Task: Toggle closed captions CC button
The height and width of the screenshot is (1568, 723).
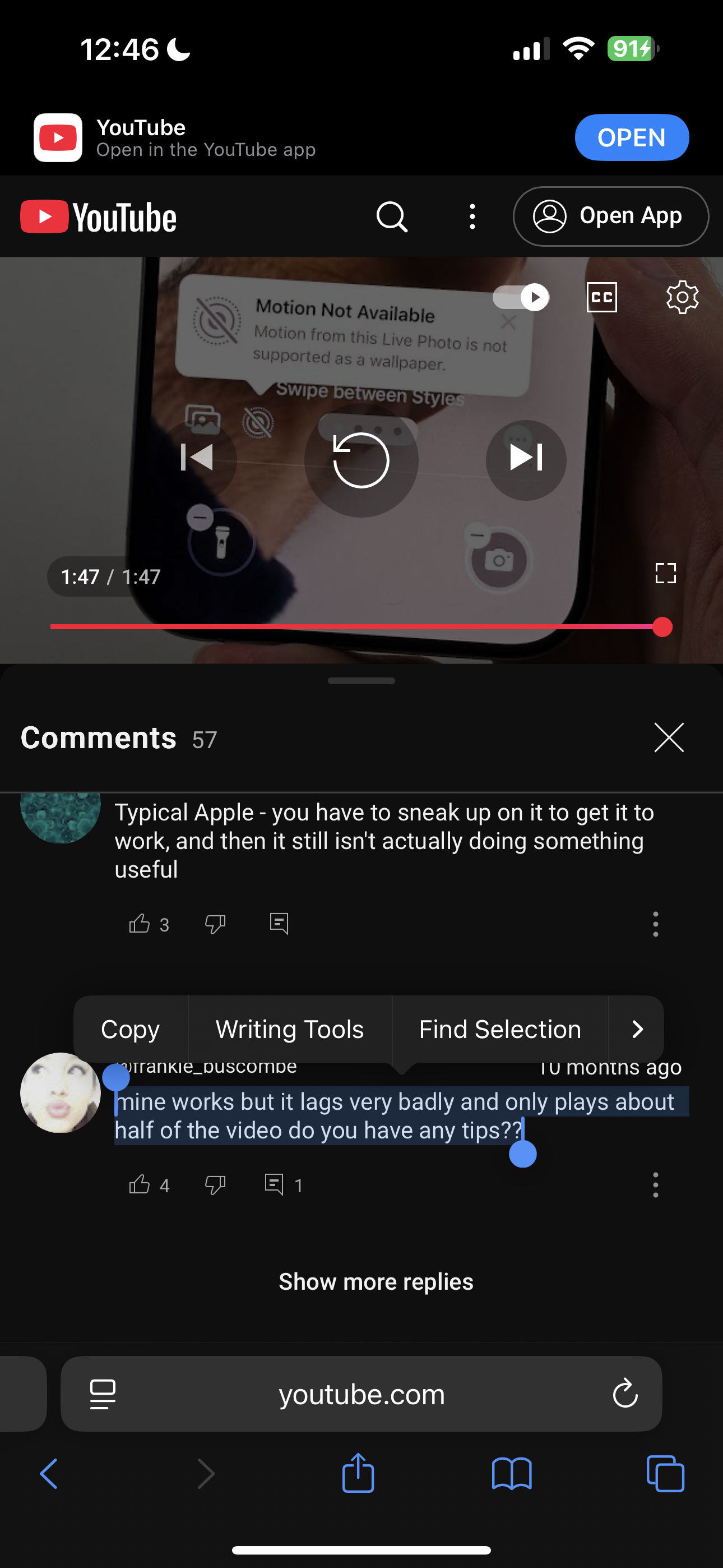Action: coord(601,297)
